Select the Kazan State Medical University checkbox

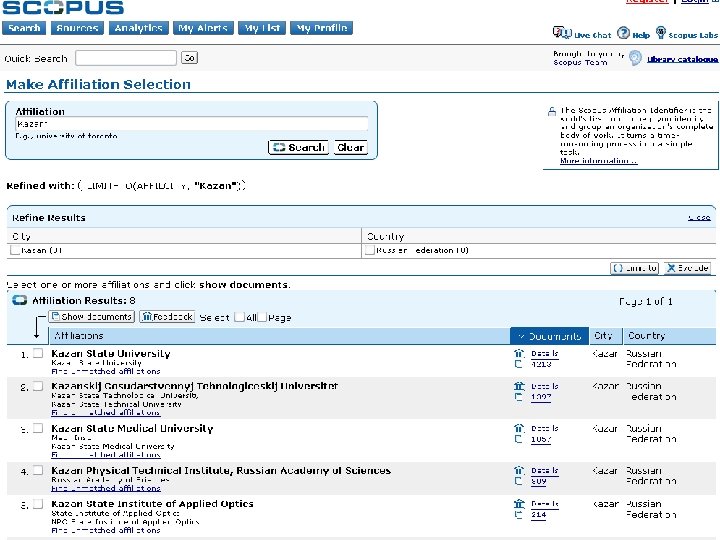(x=38, y=428)
